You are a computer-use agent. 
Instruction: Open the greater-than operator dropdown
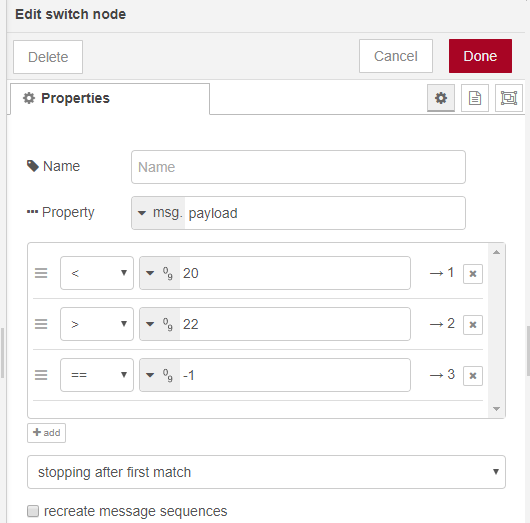pos(97,324)
